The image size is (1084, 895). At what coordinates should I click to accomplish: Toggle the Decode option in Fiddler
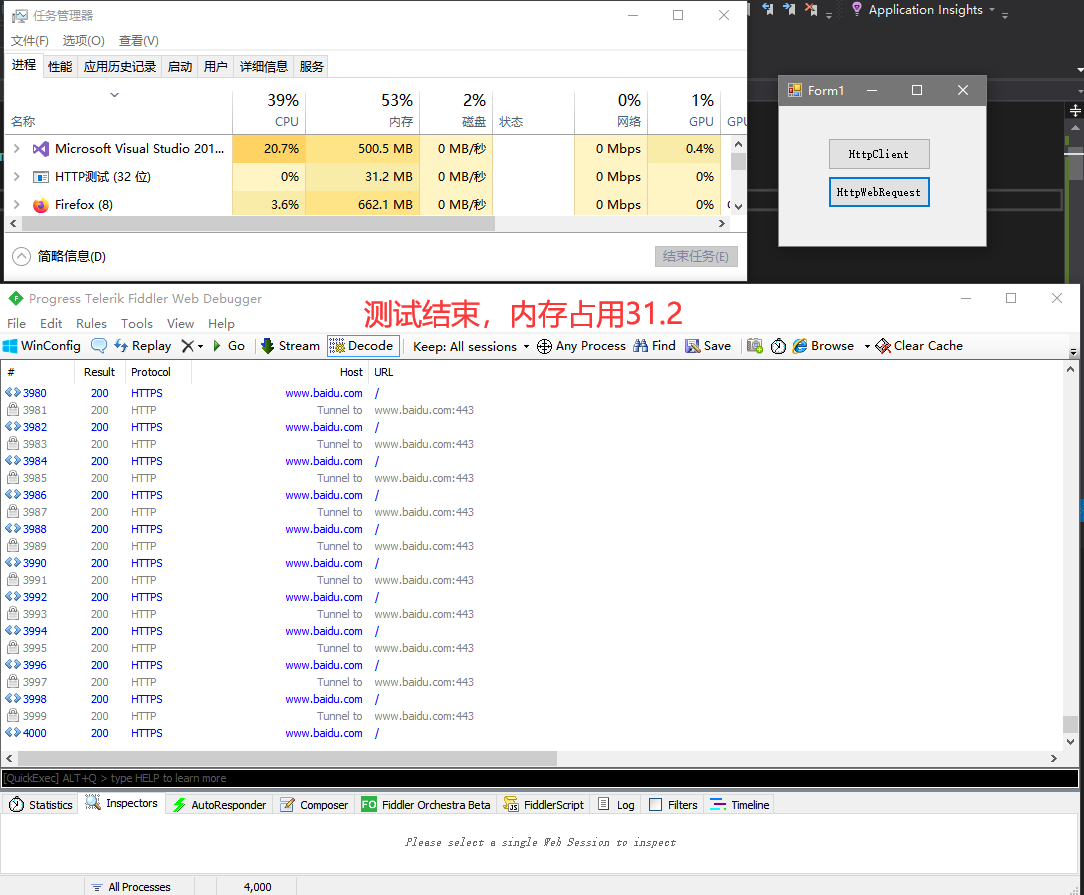pos(361,346)
